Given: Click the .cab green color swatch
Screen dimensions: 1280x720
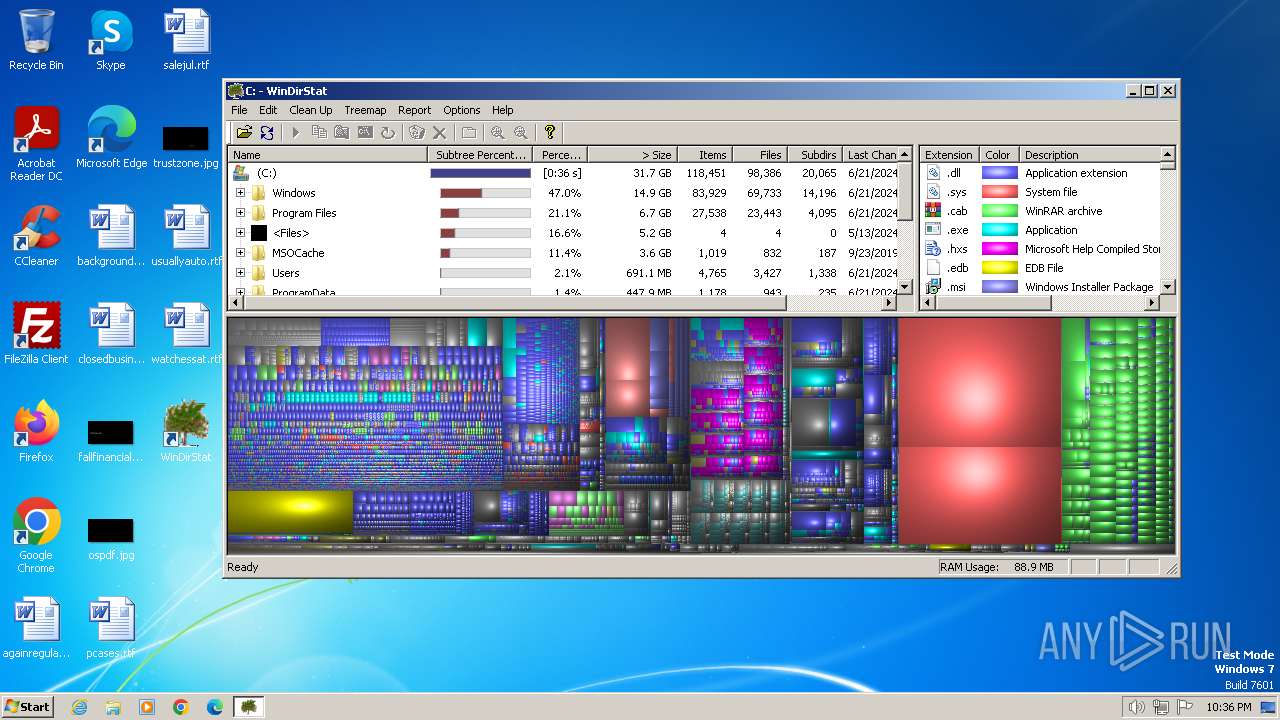Looking at the screenshot, I should tap(999, 211).
